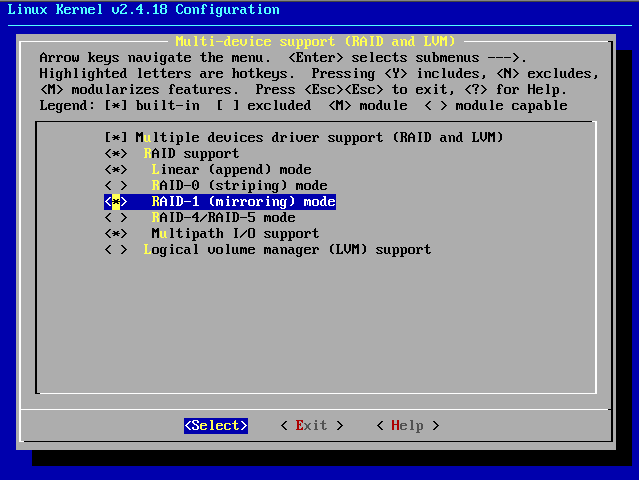Select the 'Linear (append) mode' entry
The image size is (639, 480).
coord(231,170)
